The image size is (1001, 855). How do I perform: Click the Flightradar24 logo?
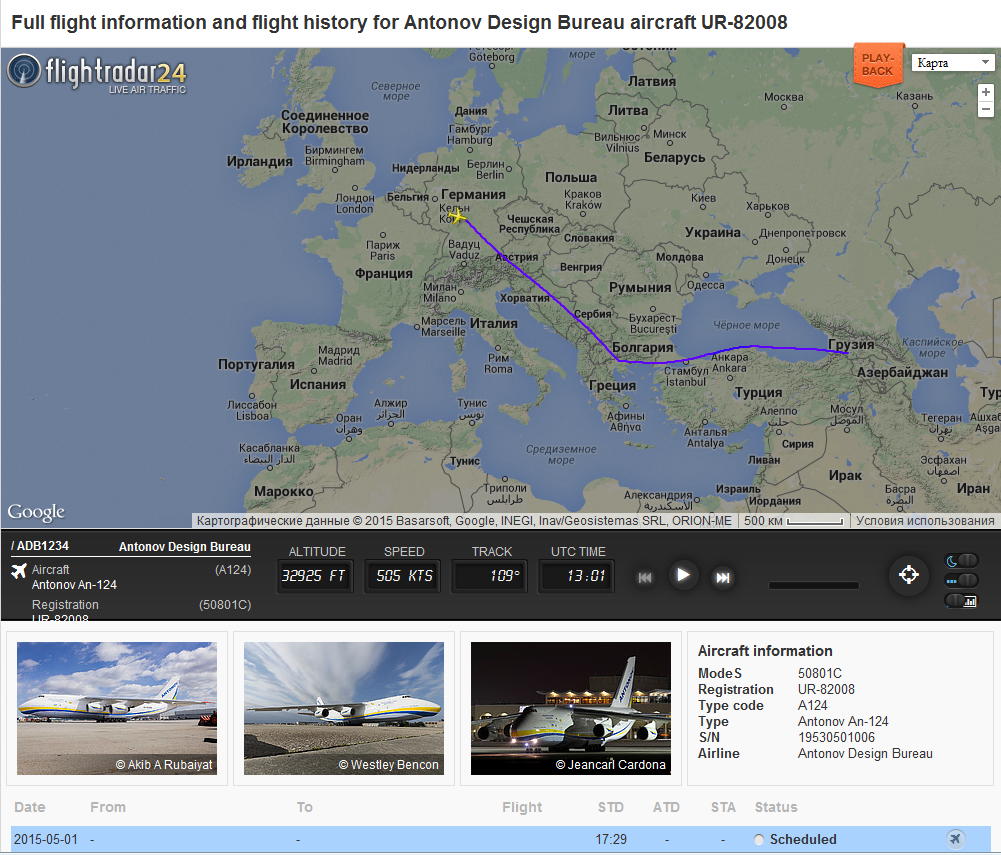click(x=97, y=73)
